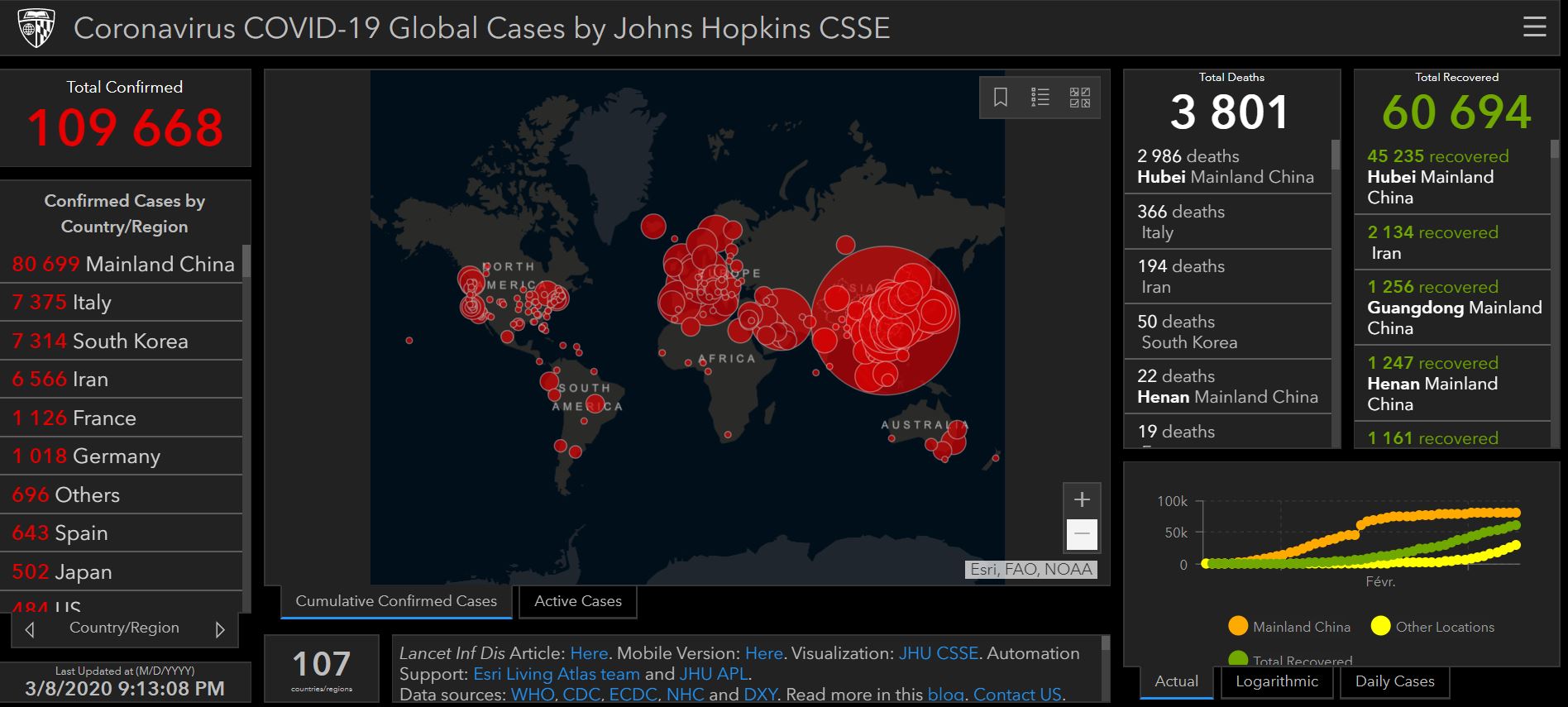1568x707 pixels.
Task: Click the 107 countries/regions counter
Action: [322, 669]
